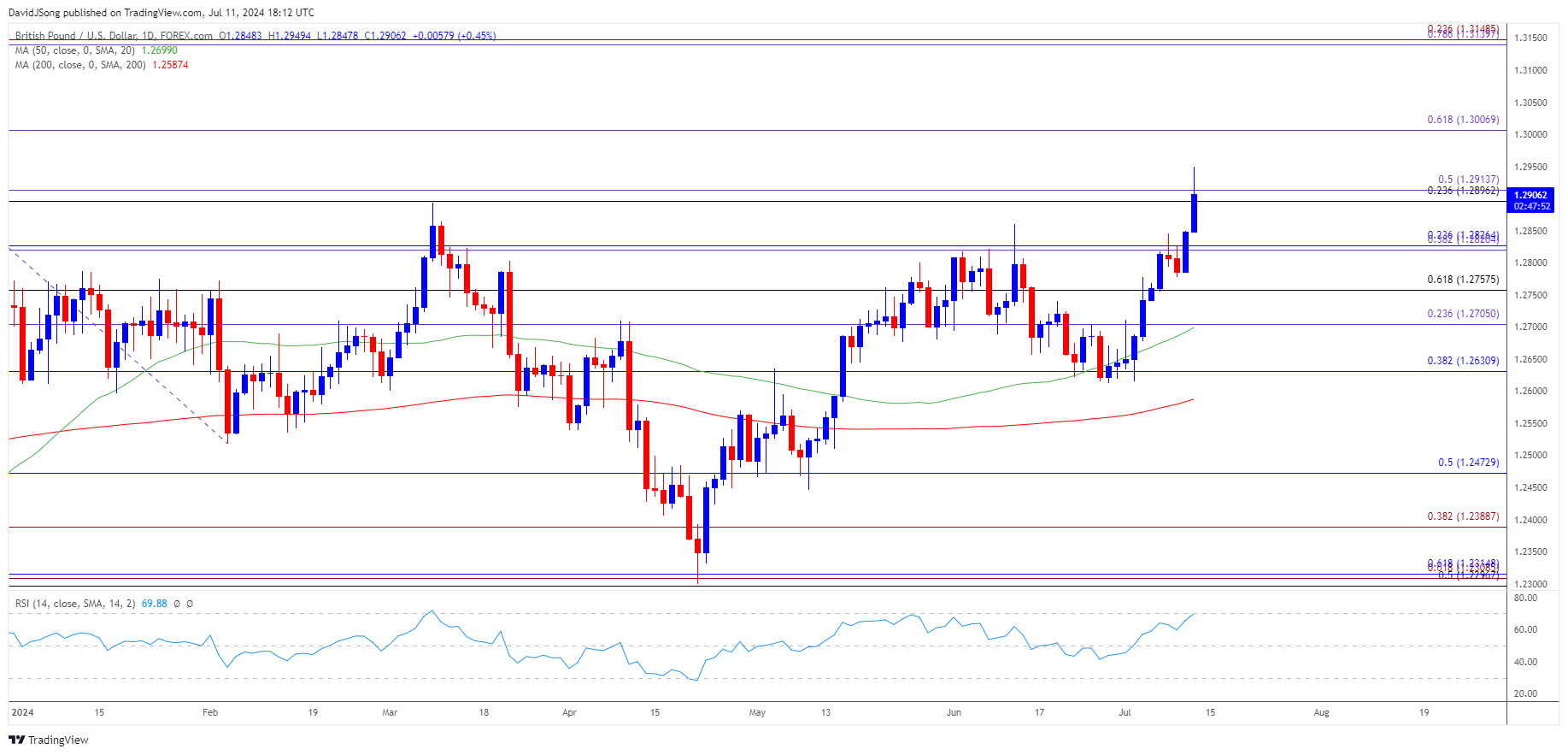Click the Jun label on date axis
The height and width of the screenshot is (755, 1568).
[x=954, y=712]
